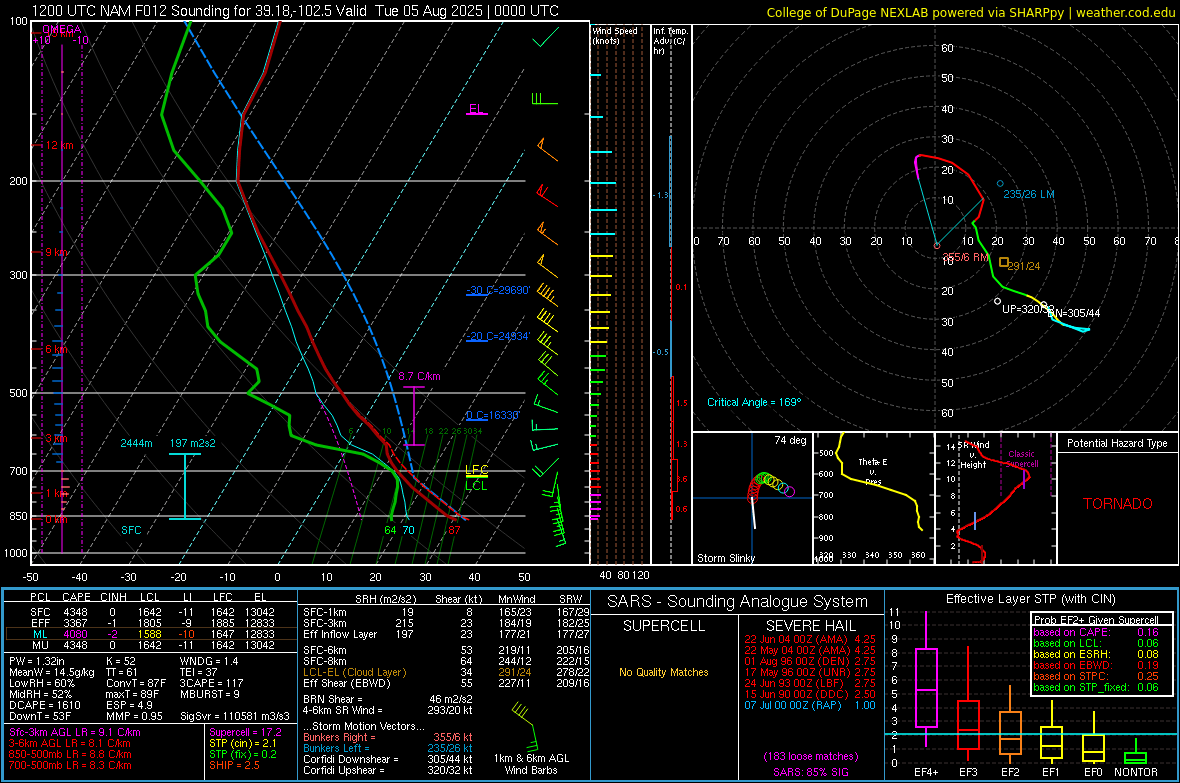Viewport: 1180px width, 783px height.
Task: Select the MU parcel row
Action: (150, 645)
